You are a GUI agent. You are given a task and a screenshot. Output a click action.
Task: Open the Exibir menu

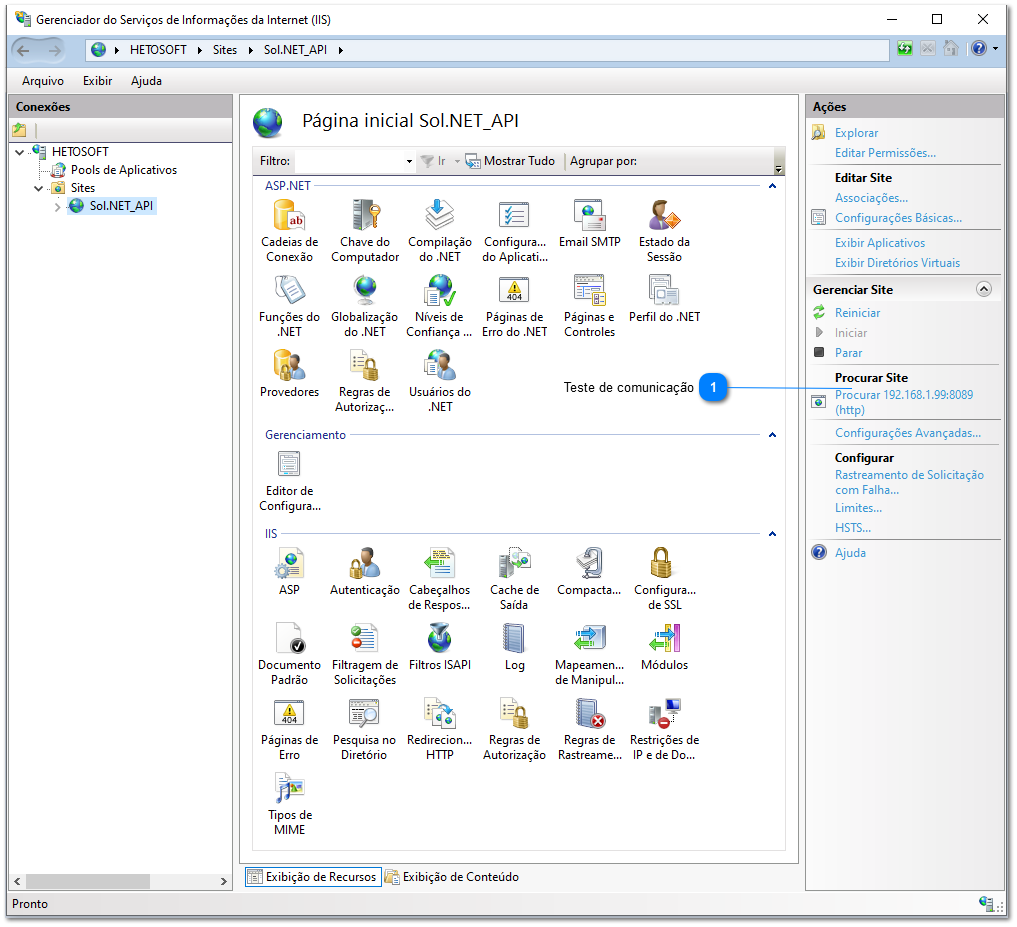(x=97, y=81)
